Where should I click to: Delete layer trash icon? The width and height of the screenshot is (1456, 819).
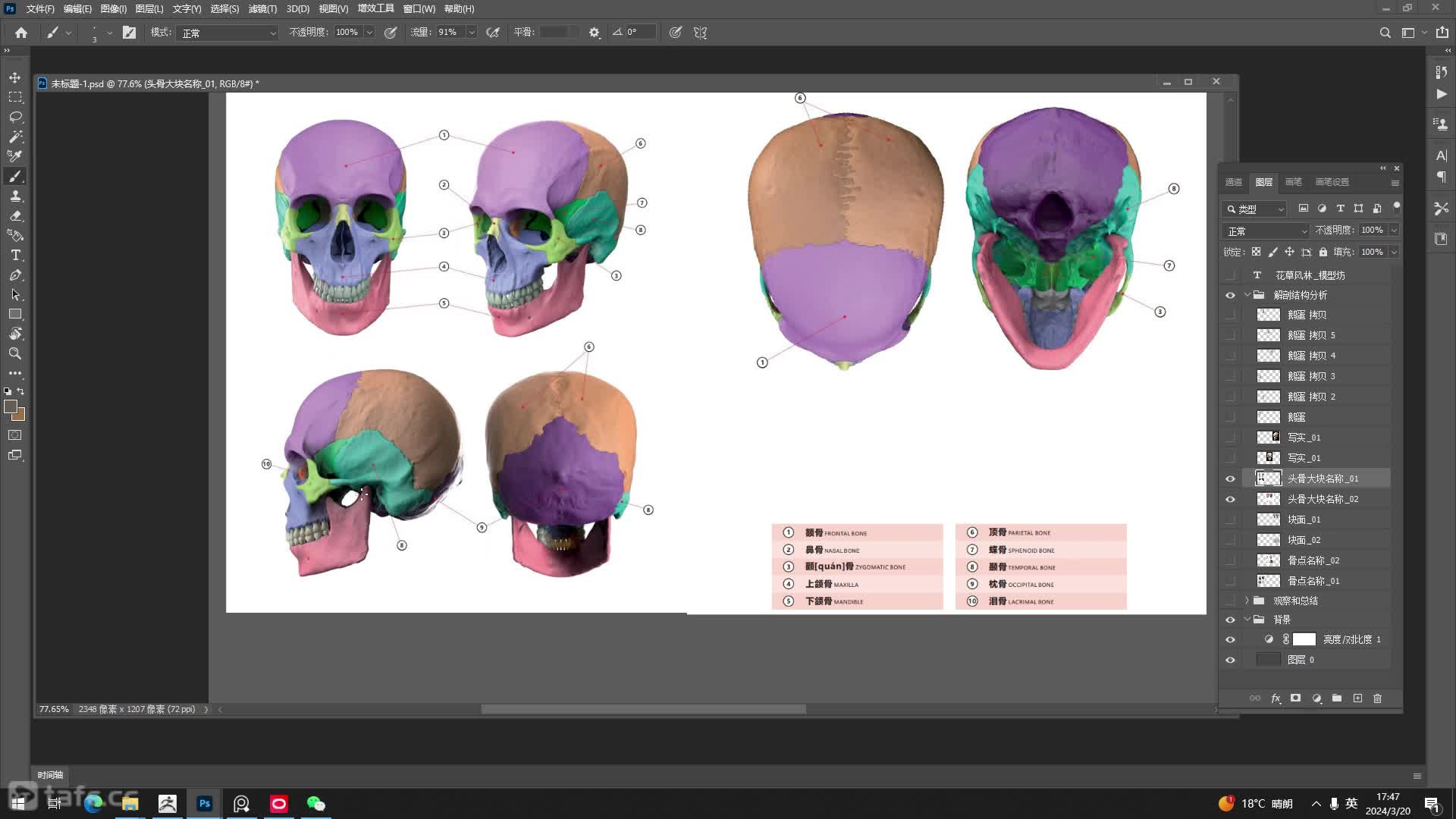point(1378,698)
